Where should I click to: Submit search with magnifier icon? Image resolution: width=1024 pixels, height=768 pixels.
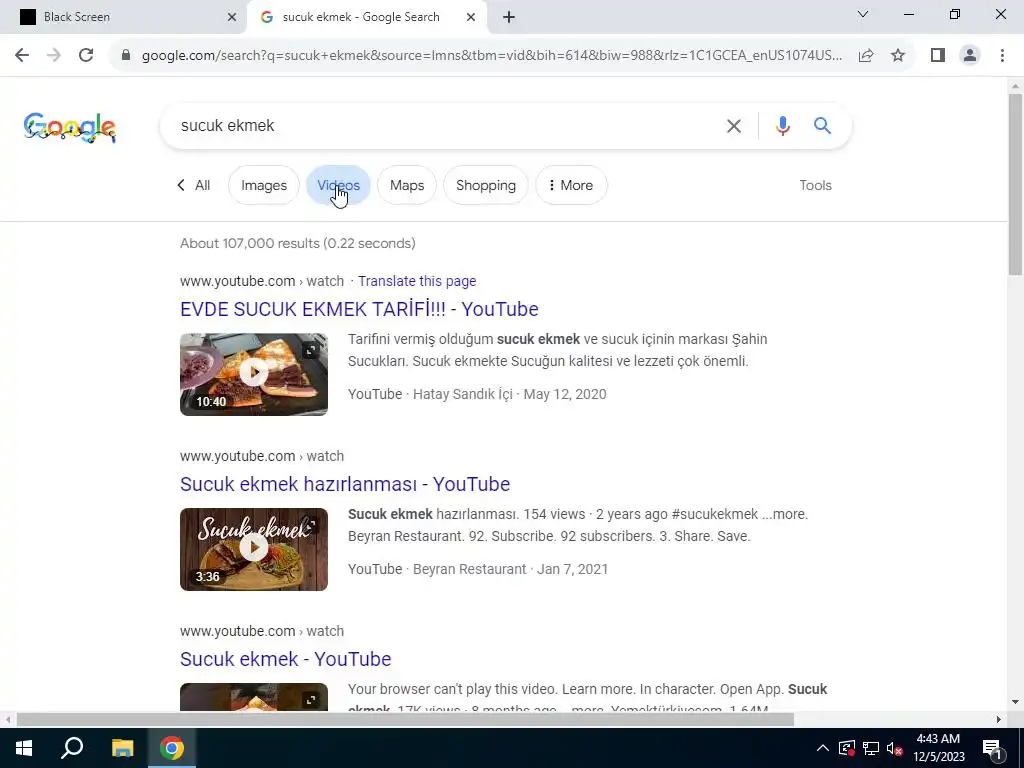click(x=822, y=125)
